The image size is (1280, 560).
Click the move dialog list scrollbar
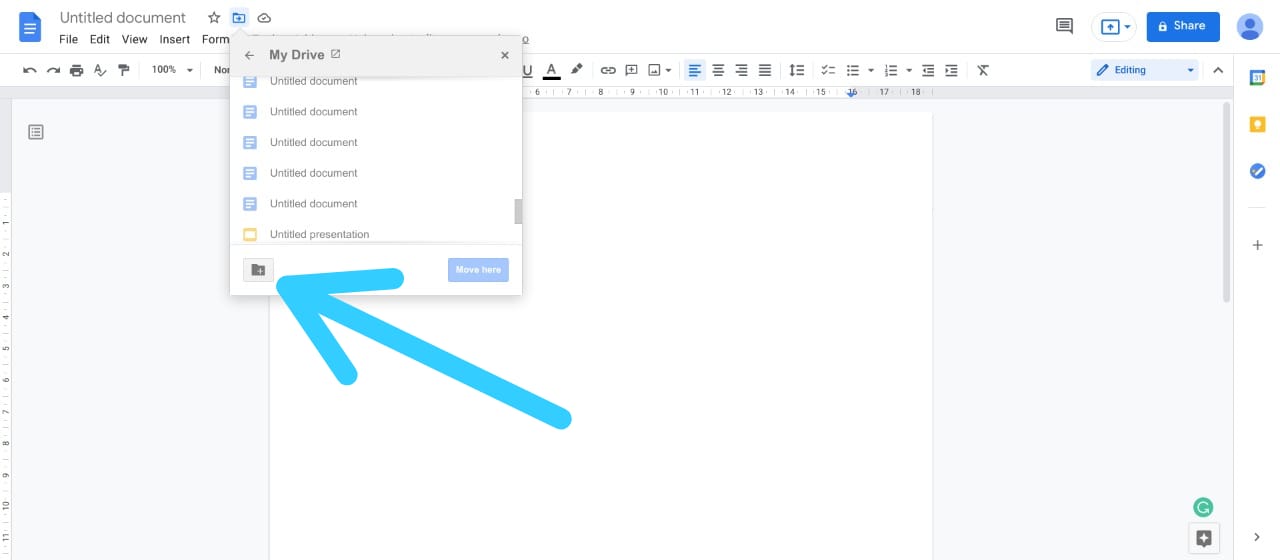(518, 211)
